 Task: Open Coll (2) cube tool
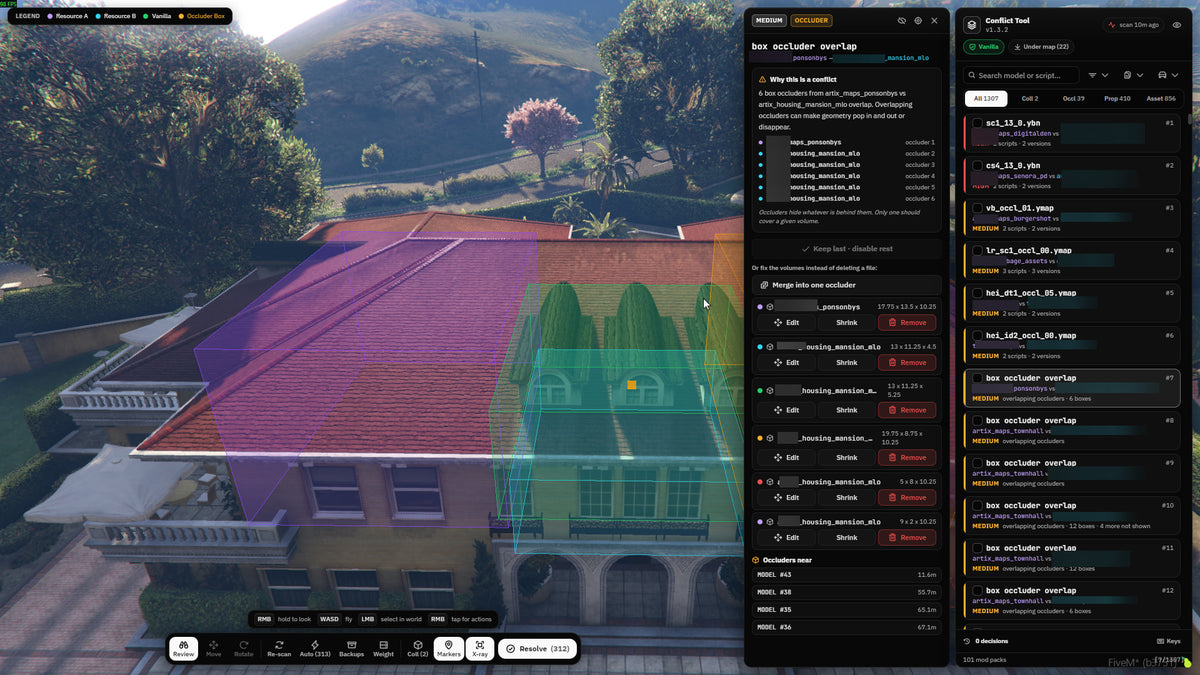[418, 649]
